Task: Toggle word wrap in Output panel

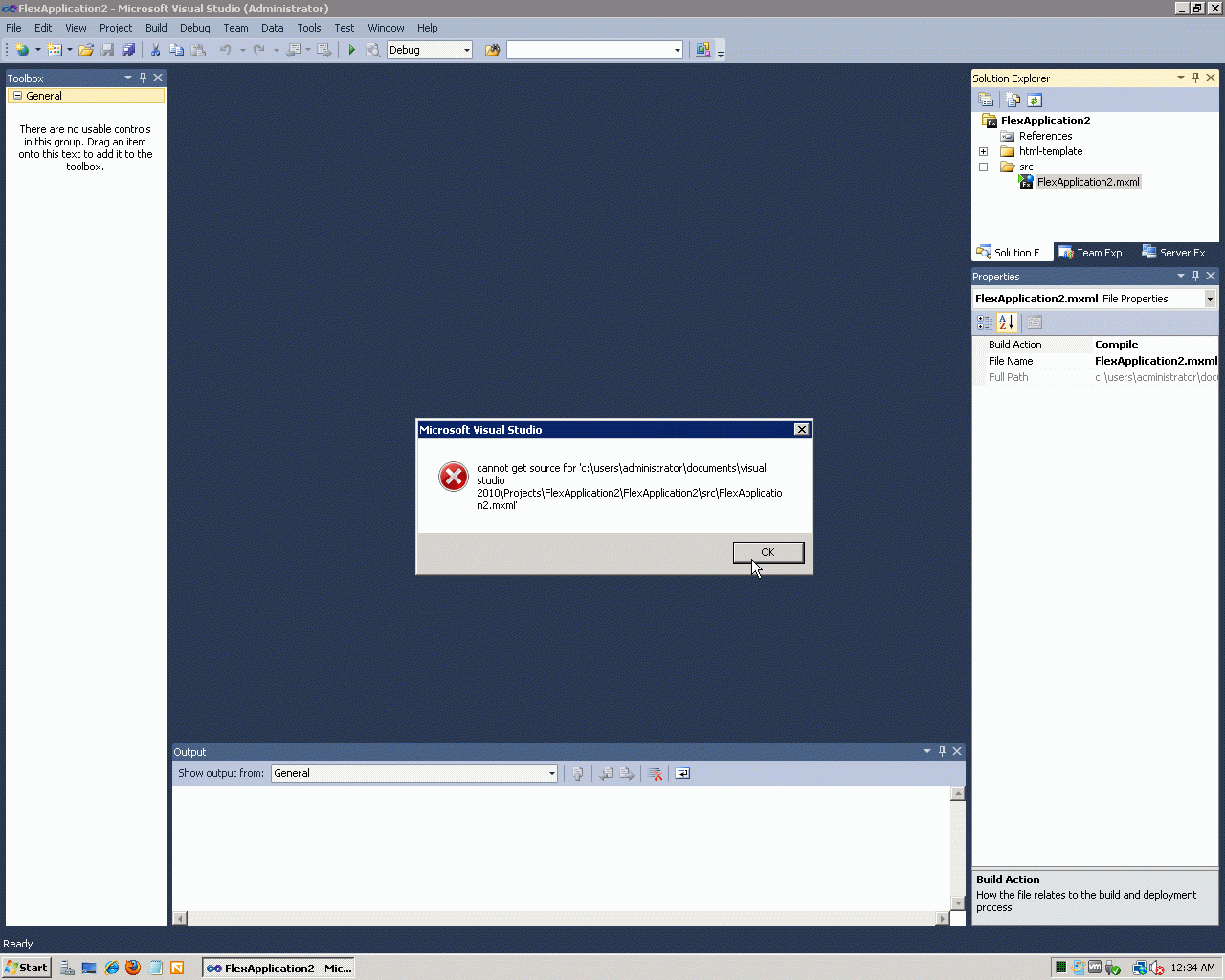Action: 682,773
